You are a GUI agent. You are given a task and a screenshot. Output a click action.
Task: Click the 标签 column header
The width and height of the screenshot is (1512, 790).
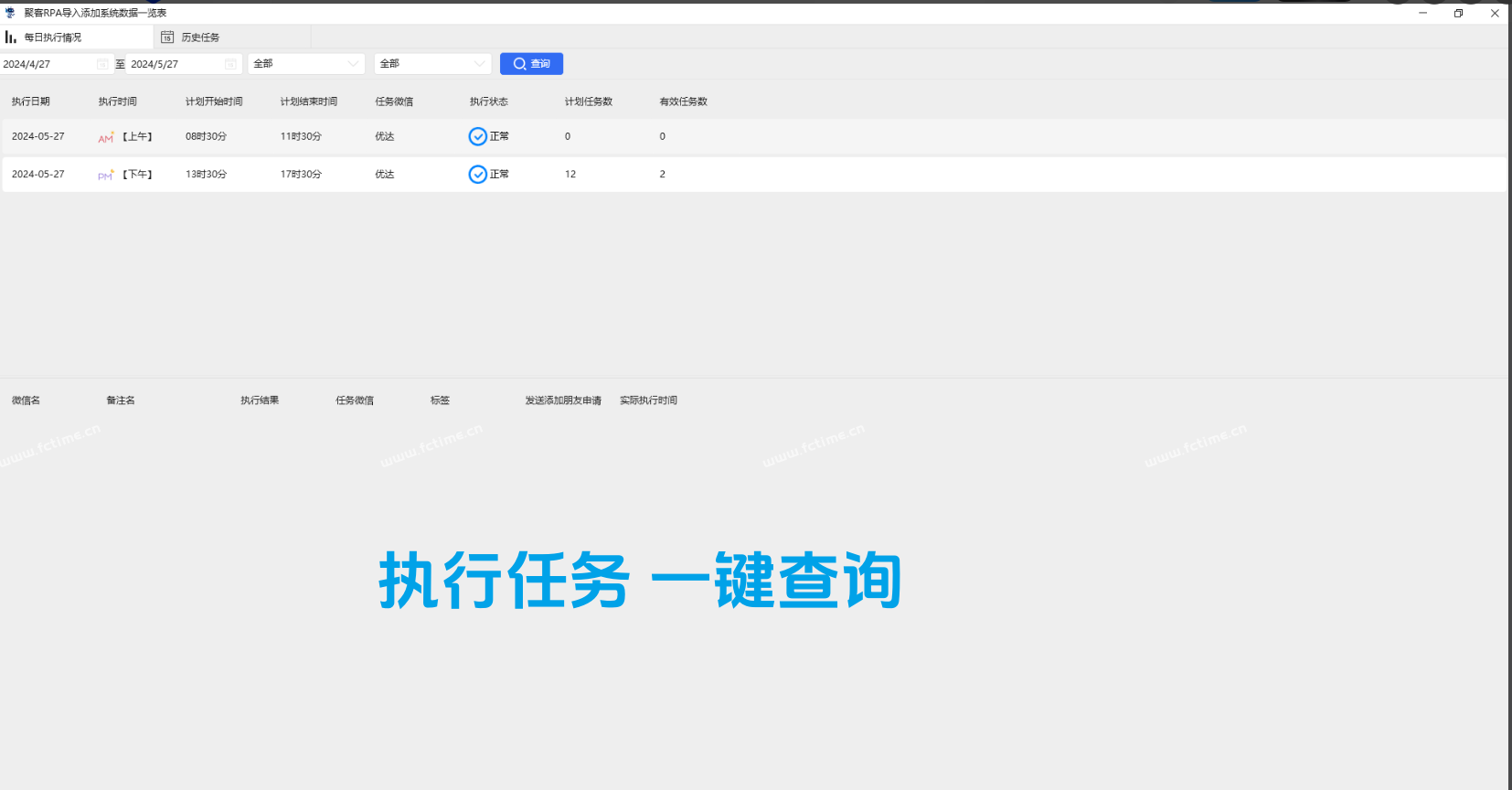pos(441,400)
